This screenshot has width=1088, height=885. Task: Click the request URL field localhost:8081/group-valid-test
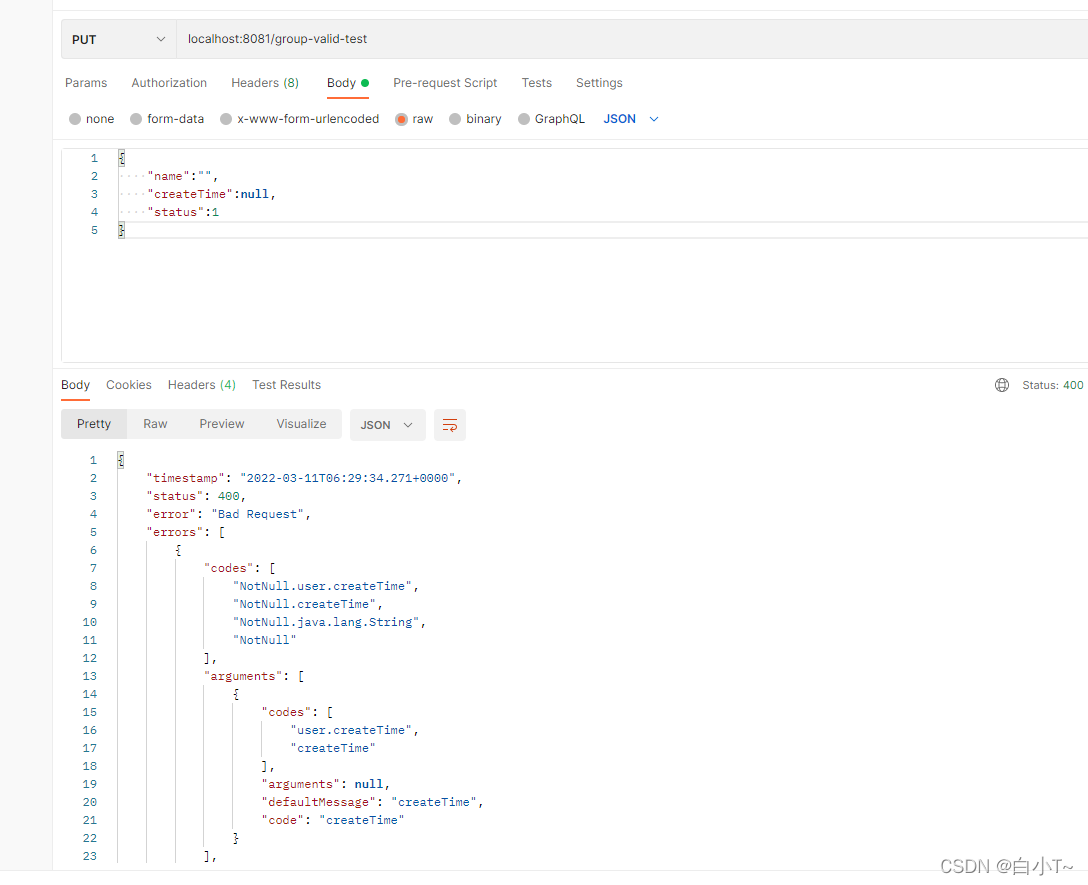[x=631, y=40]
